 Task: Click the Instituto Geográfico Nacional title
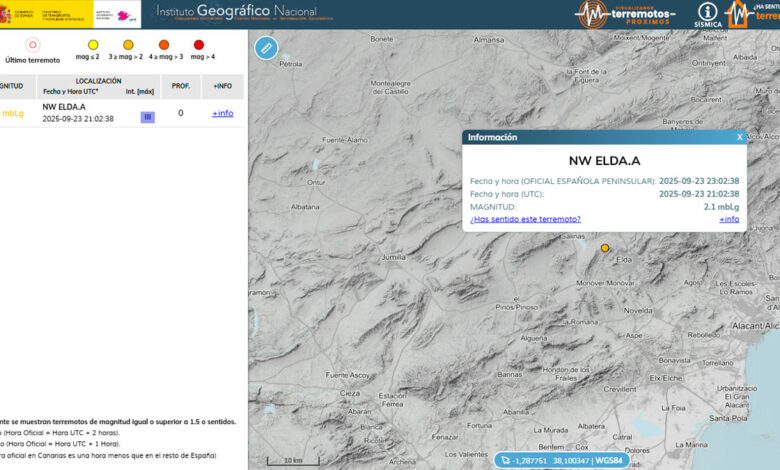tap(236, 12)
